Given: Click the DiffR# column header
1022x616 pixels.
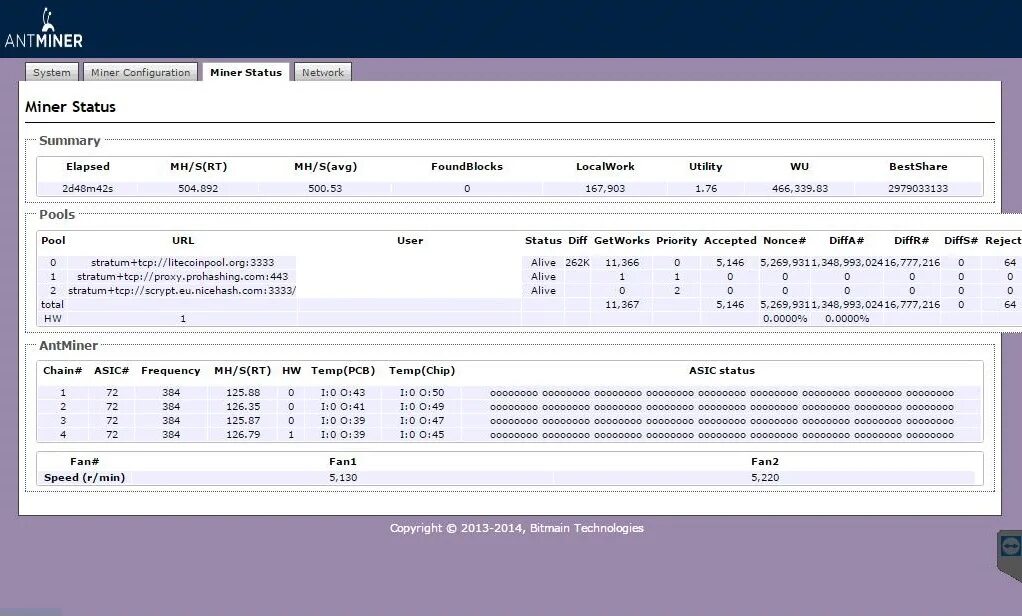Looking at the screenshot, I should [x=912, y=241].
